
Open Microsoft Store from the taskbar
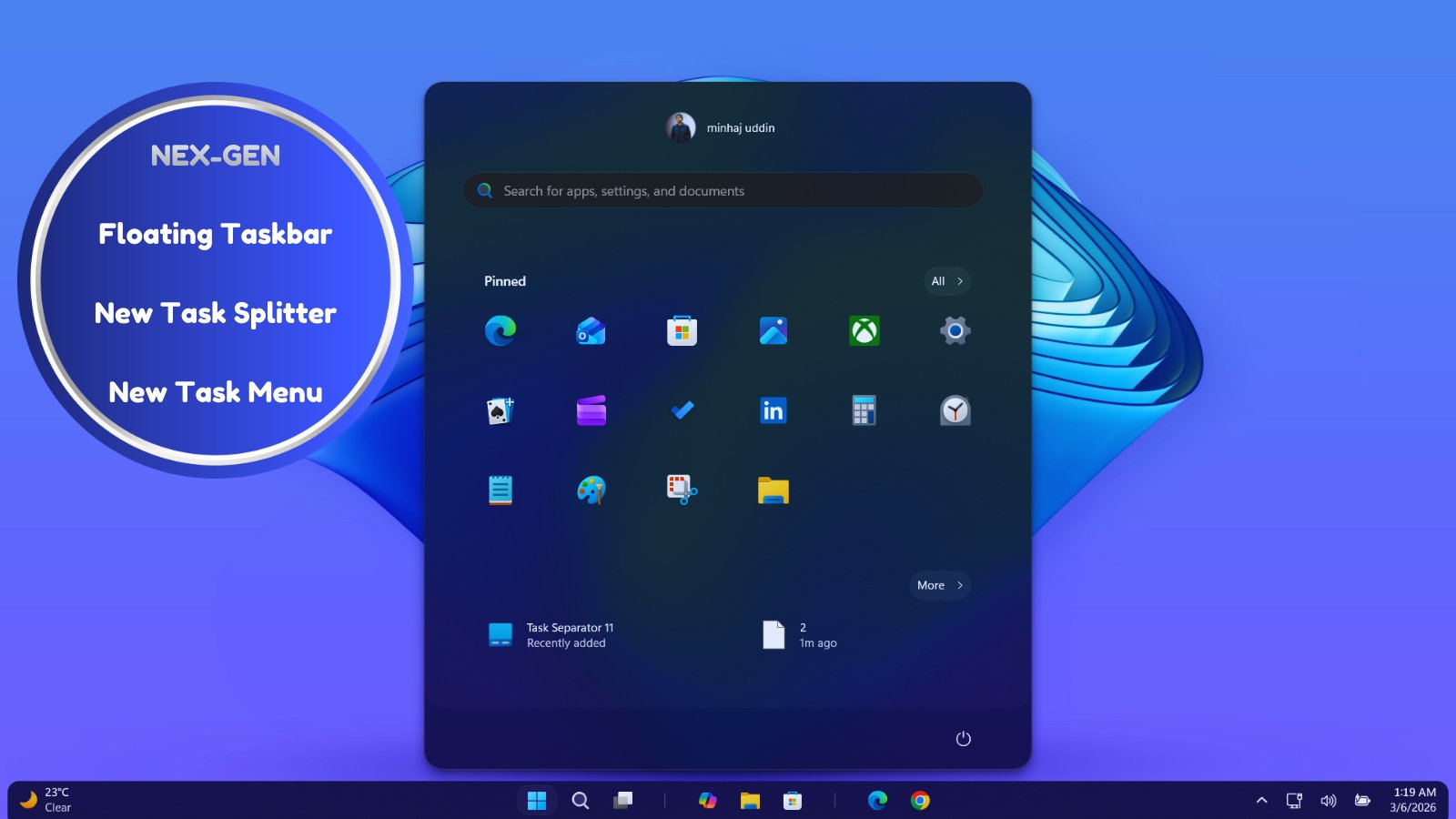point(793,801)
